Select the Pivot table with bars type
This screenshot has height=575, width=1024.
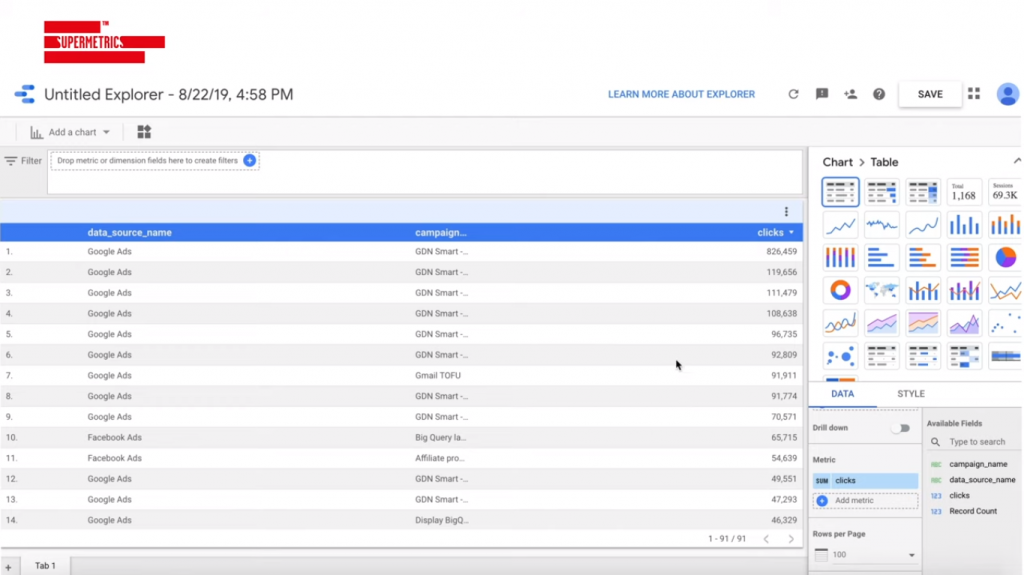tap(923, 356)
